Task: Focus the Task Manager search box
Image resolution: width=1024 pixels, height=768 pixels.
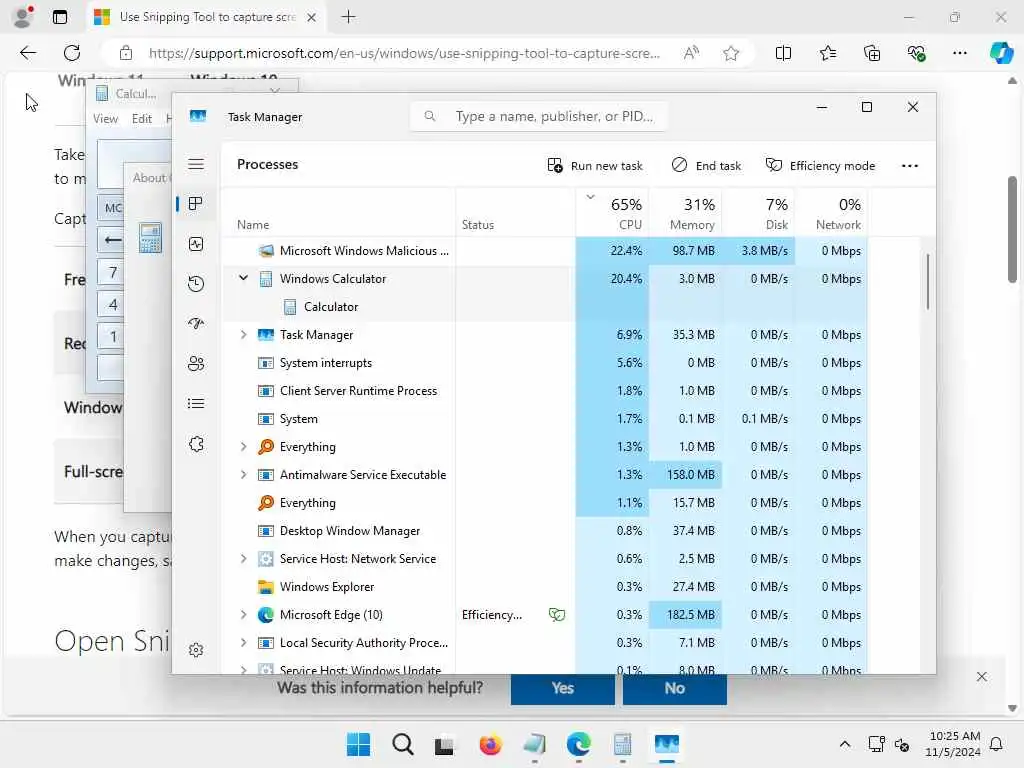Action: [539, 116]
